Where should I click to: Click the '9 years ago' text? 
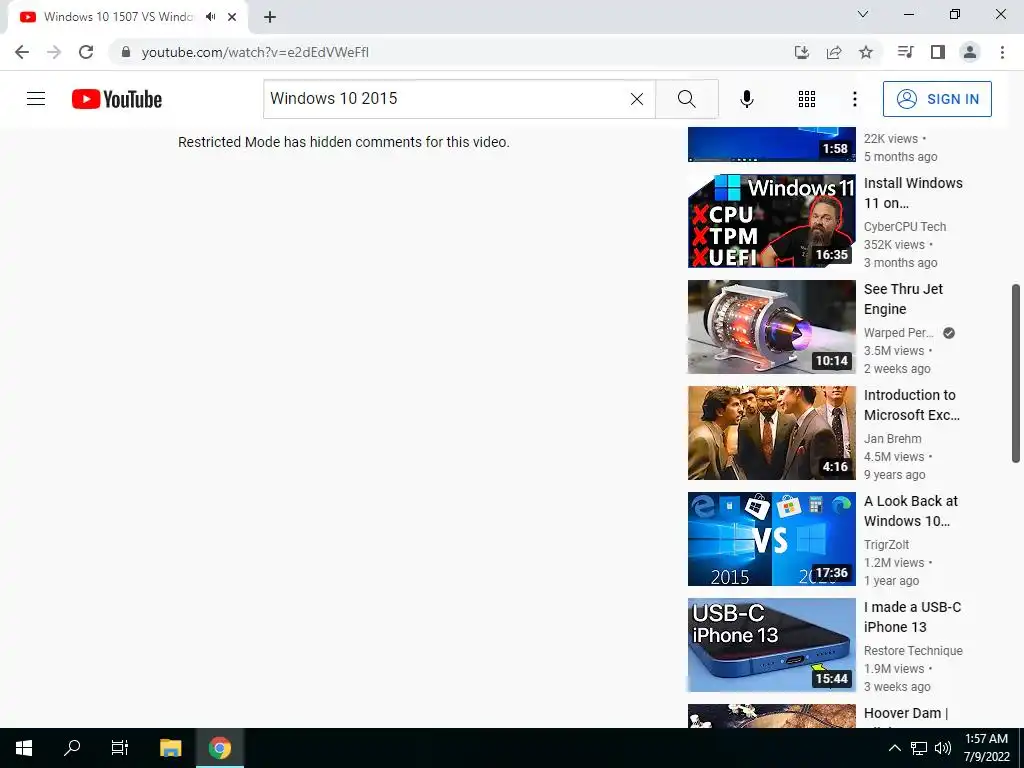coord(895,475)
